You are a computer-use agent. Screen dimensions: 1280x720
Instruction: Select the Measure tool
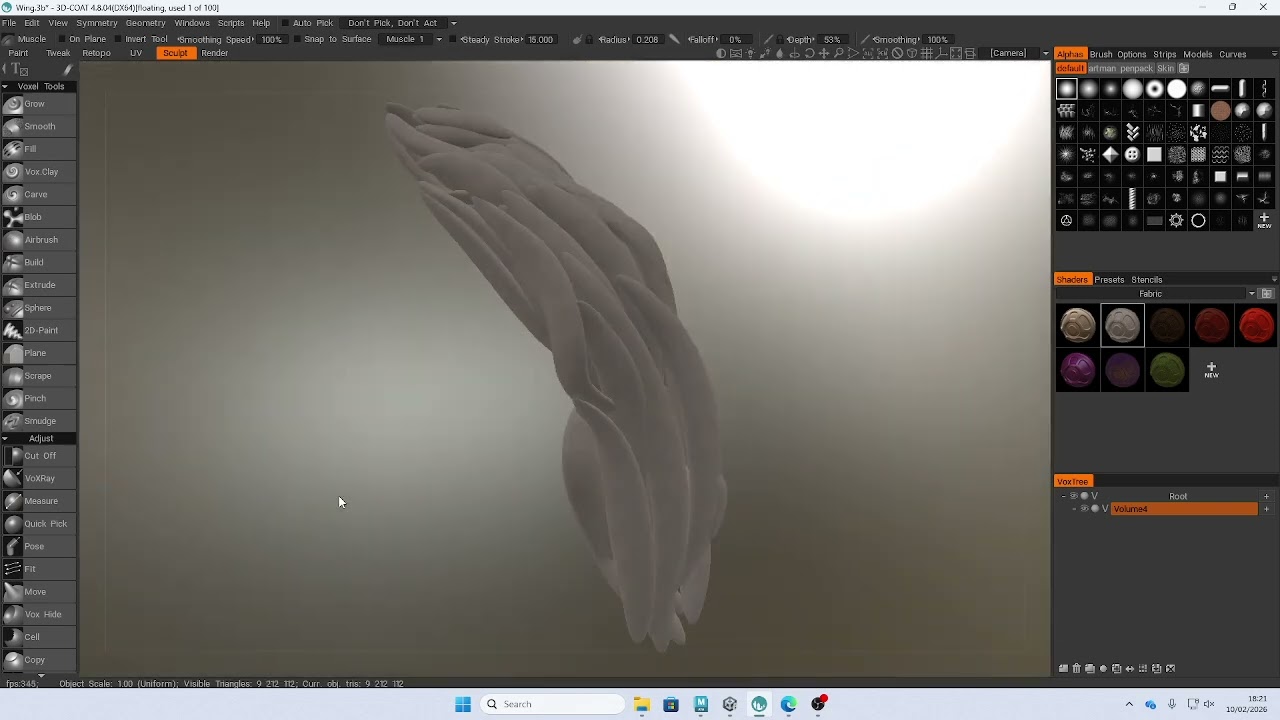[x=38, y=501]
